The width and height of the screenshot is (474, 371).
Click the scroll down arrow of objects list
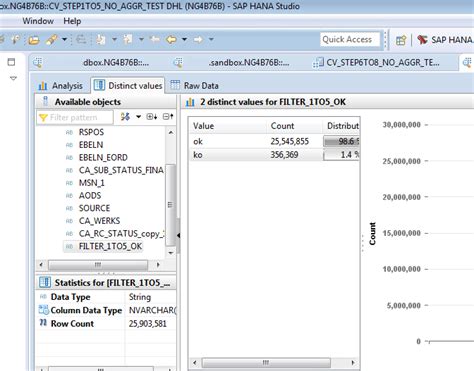171,253
